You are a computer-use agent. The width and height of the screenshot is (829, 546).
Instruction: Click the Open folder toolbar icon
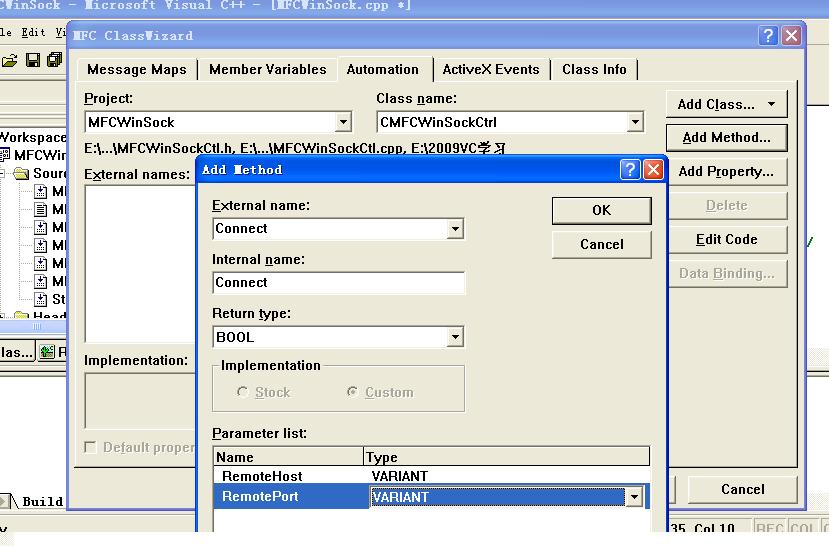[10, 60]
